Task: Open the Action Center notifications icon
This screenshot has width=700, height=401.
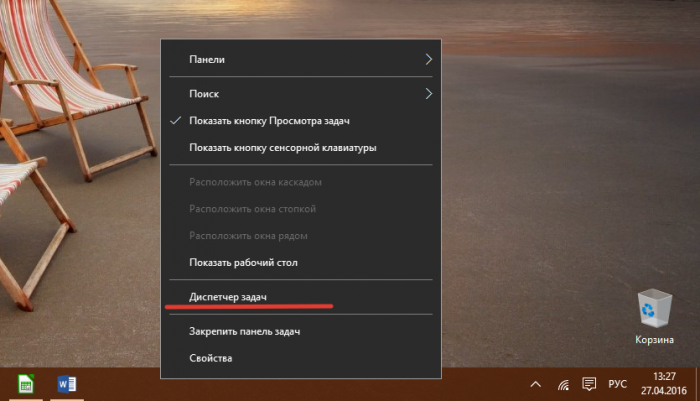Action: click(x=589, y=384)
